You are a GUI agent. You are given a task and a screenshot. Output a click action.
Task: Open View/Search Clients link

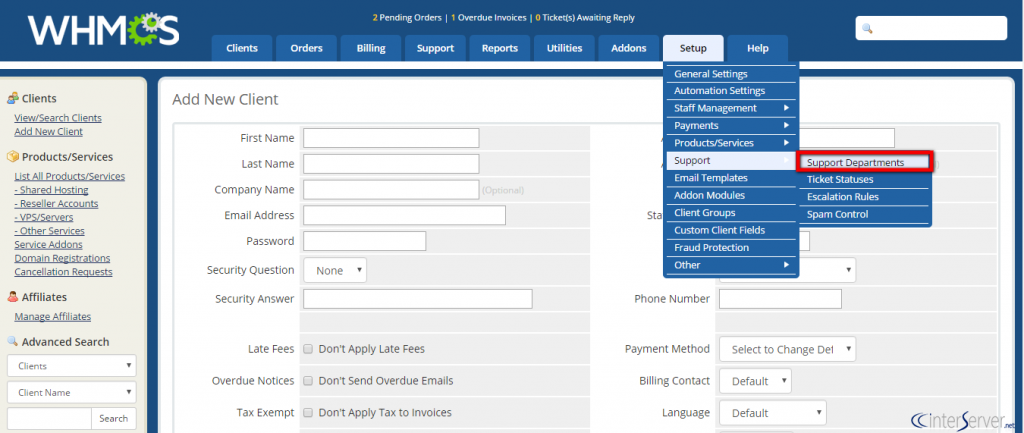(x=58, y=118)
